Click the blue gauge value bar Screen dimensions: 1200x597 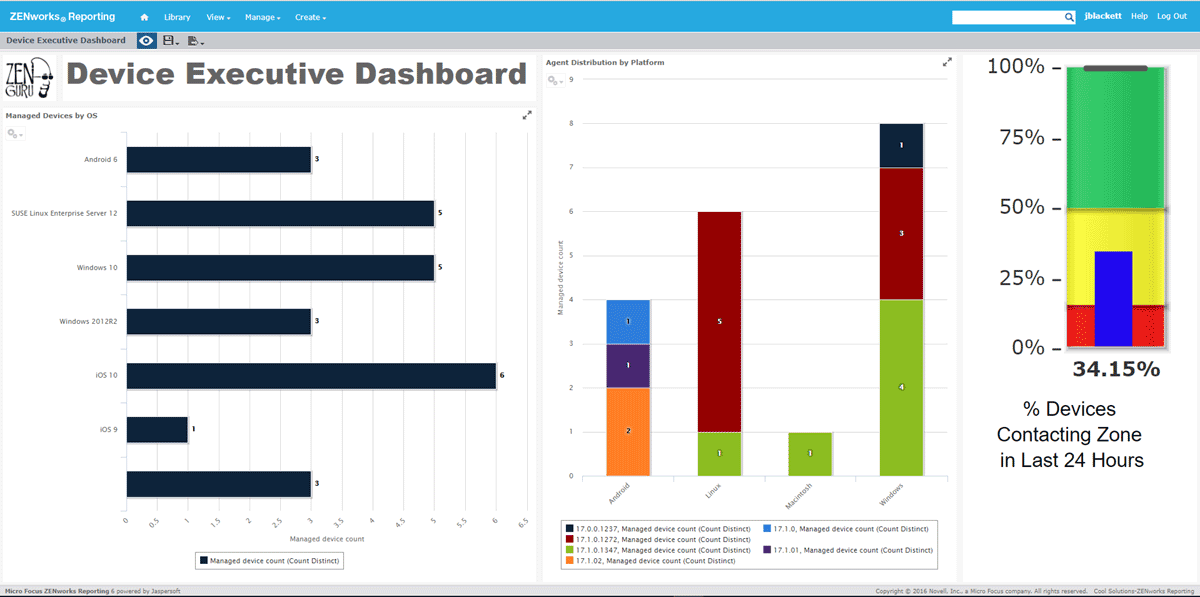(1114, 299)
